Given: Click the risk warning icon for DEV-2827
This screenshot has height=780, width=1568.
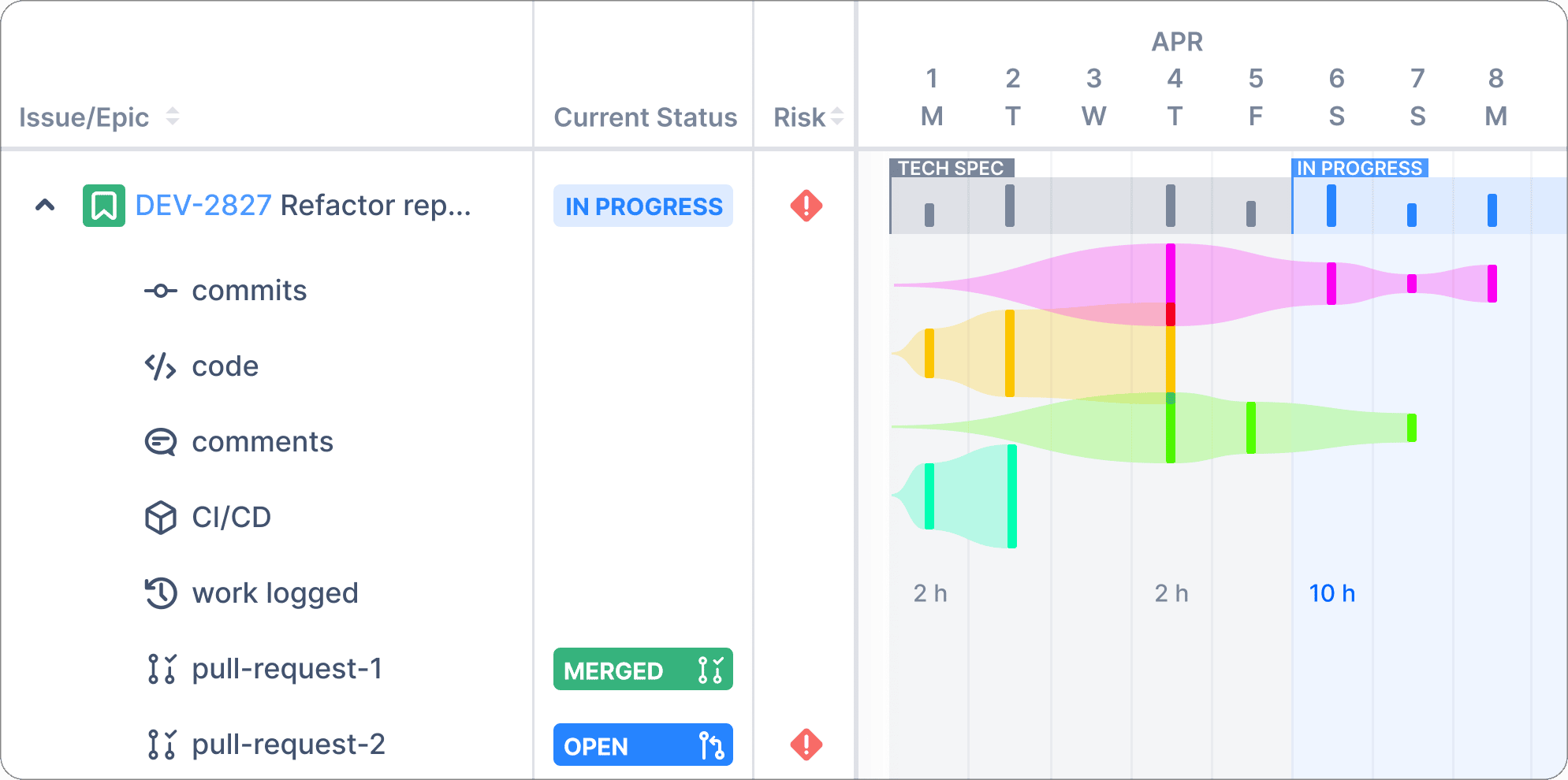Looking at the screenshot, I should point(806,206).
